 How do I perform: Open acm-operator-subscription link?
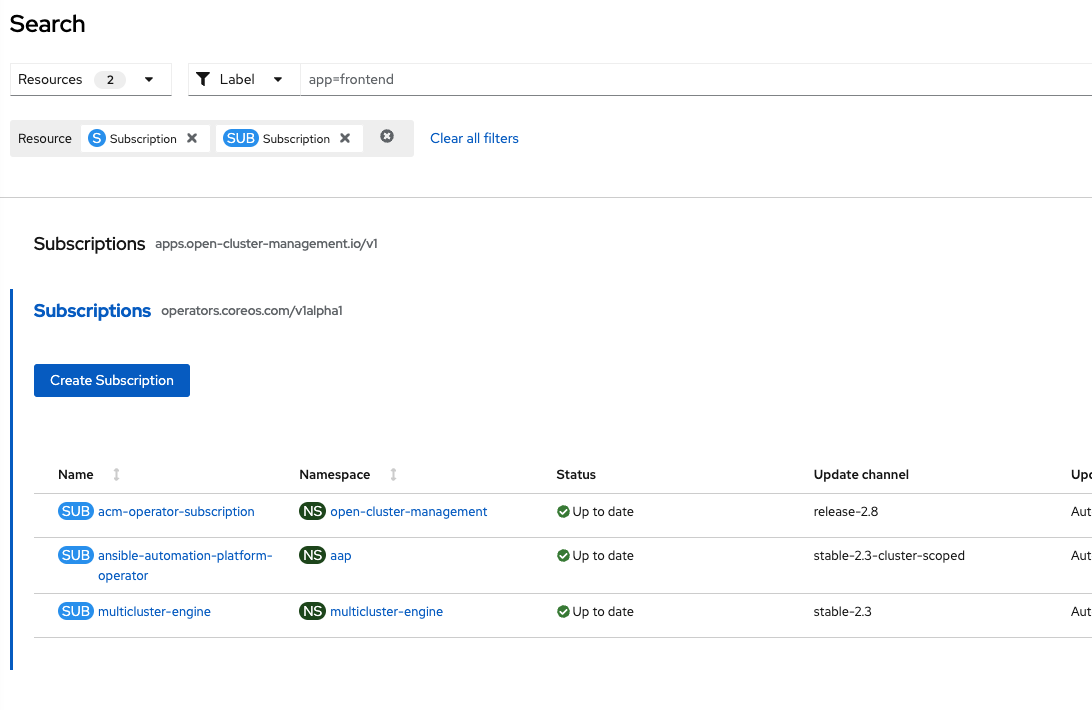point(176,512)
